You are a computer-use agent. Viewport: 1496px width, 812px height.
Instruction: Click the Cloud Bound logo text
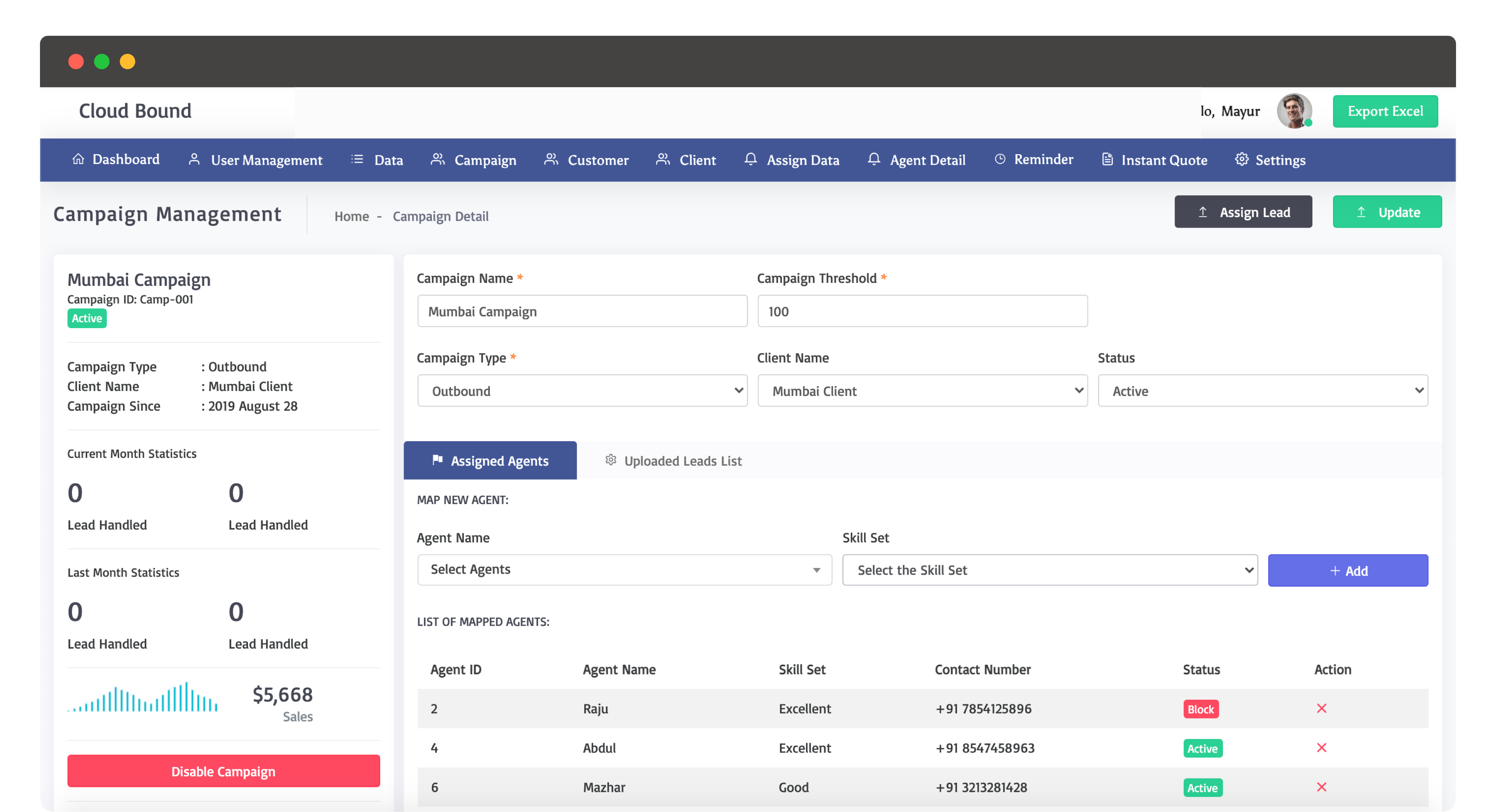tap(135, 110)
